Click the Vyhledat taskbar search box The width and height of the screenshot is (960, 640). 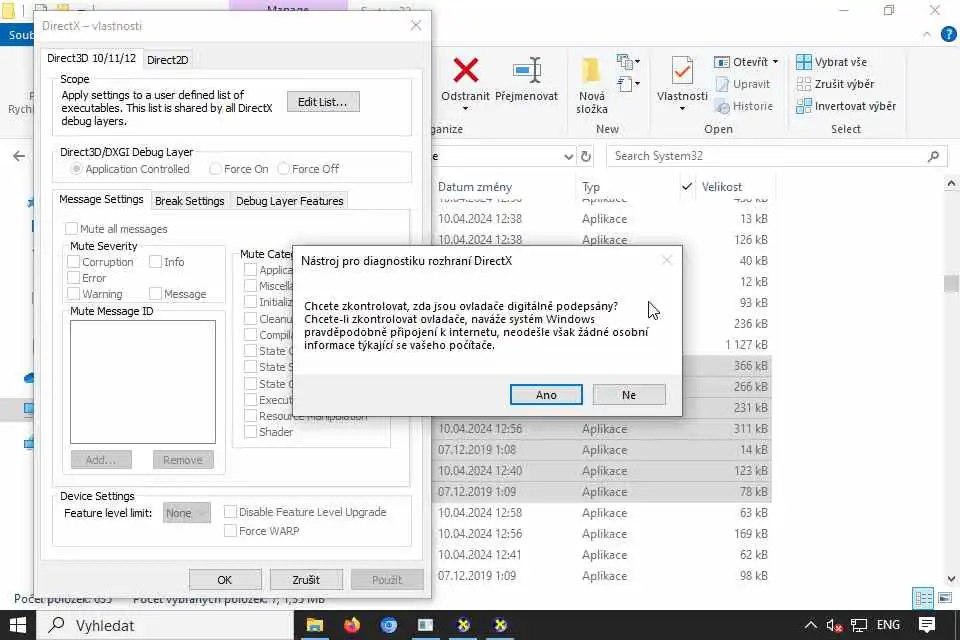point(165,625)
